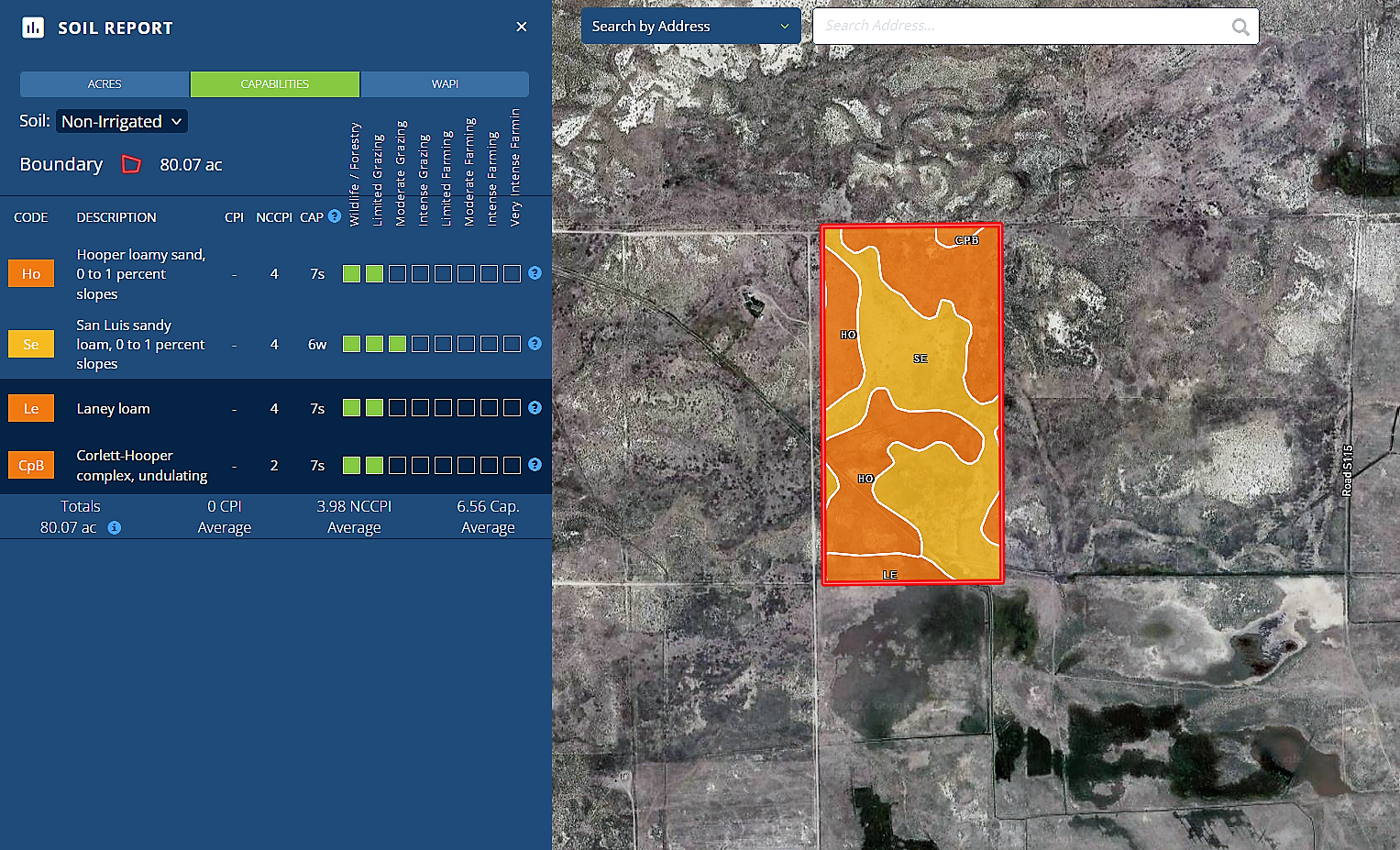Click the Soil Report chart icon
The image size is (1400, 850).
[x=33, y=28]
